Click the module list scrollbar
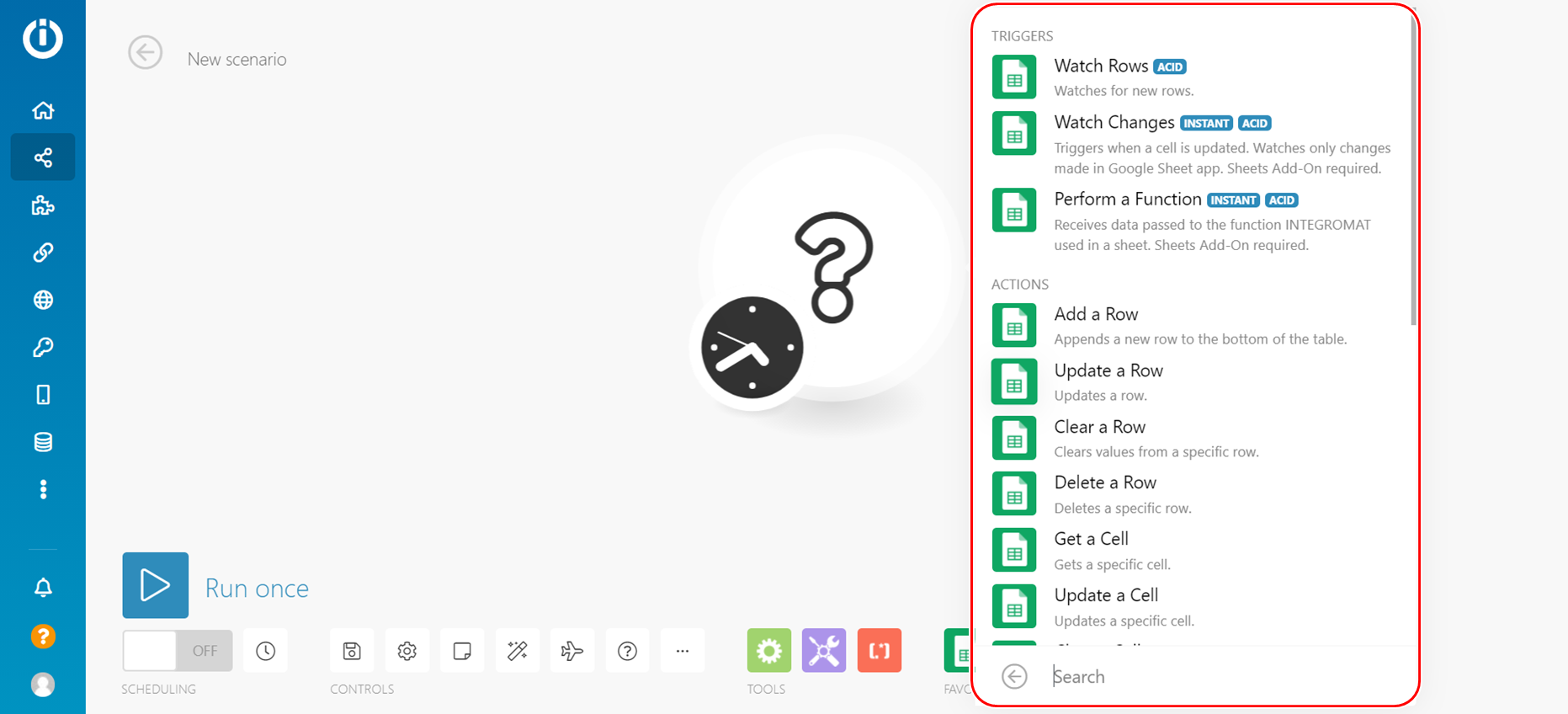Image resolution: width=1568 pixels, height=714 pixels. pos(1413,168)
